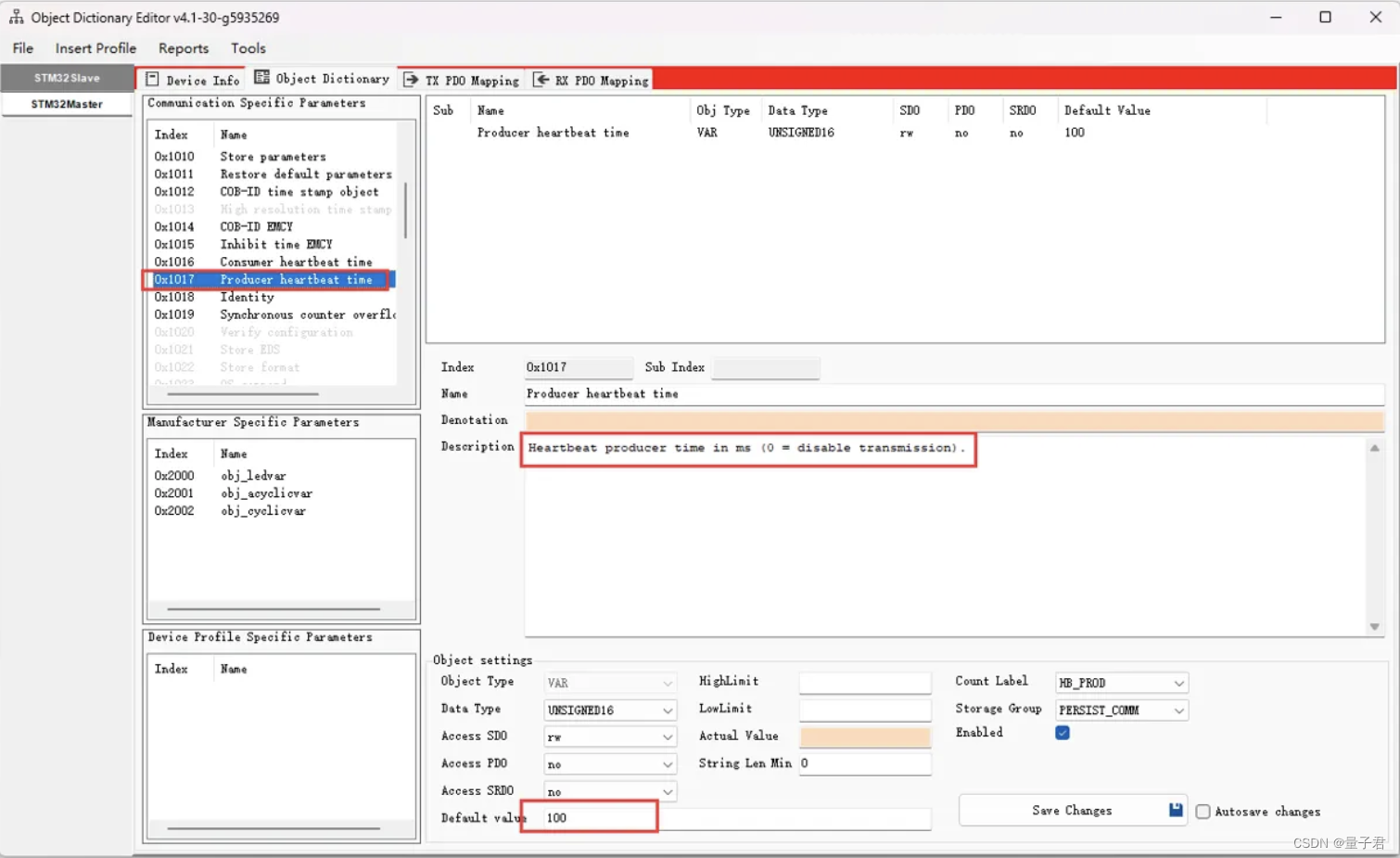Select 0x2001 obj_acyclicvar row
The width and height of the screenshot is (1400, 858).
(x=280, y=493)
